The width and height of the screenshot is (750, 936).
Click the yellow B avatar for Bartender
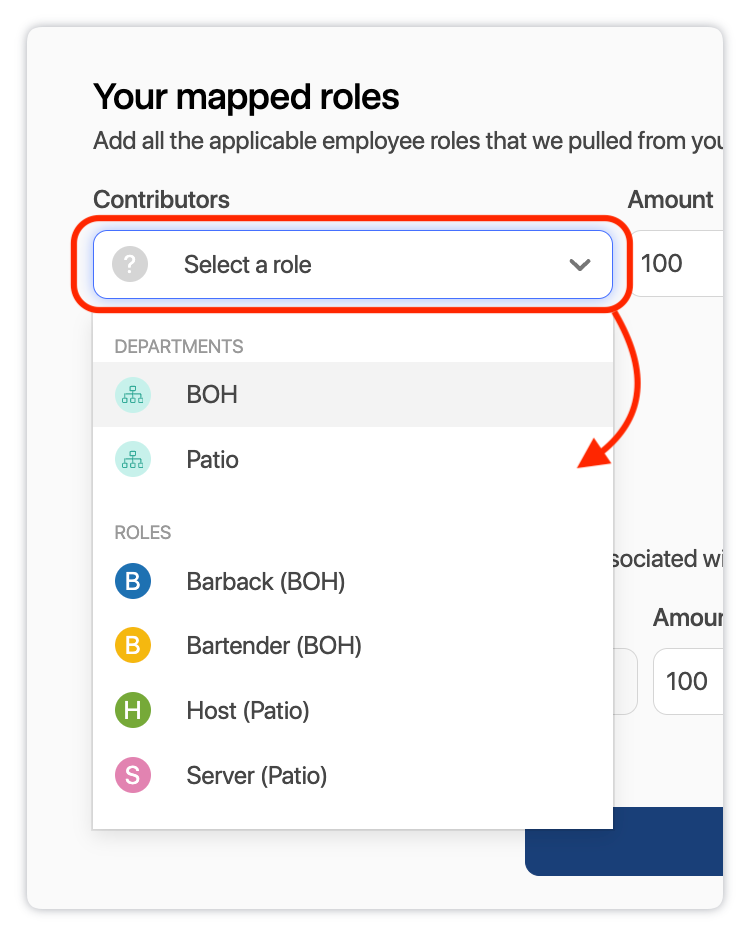coord(133,646)
